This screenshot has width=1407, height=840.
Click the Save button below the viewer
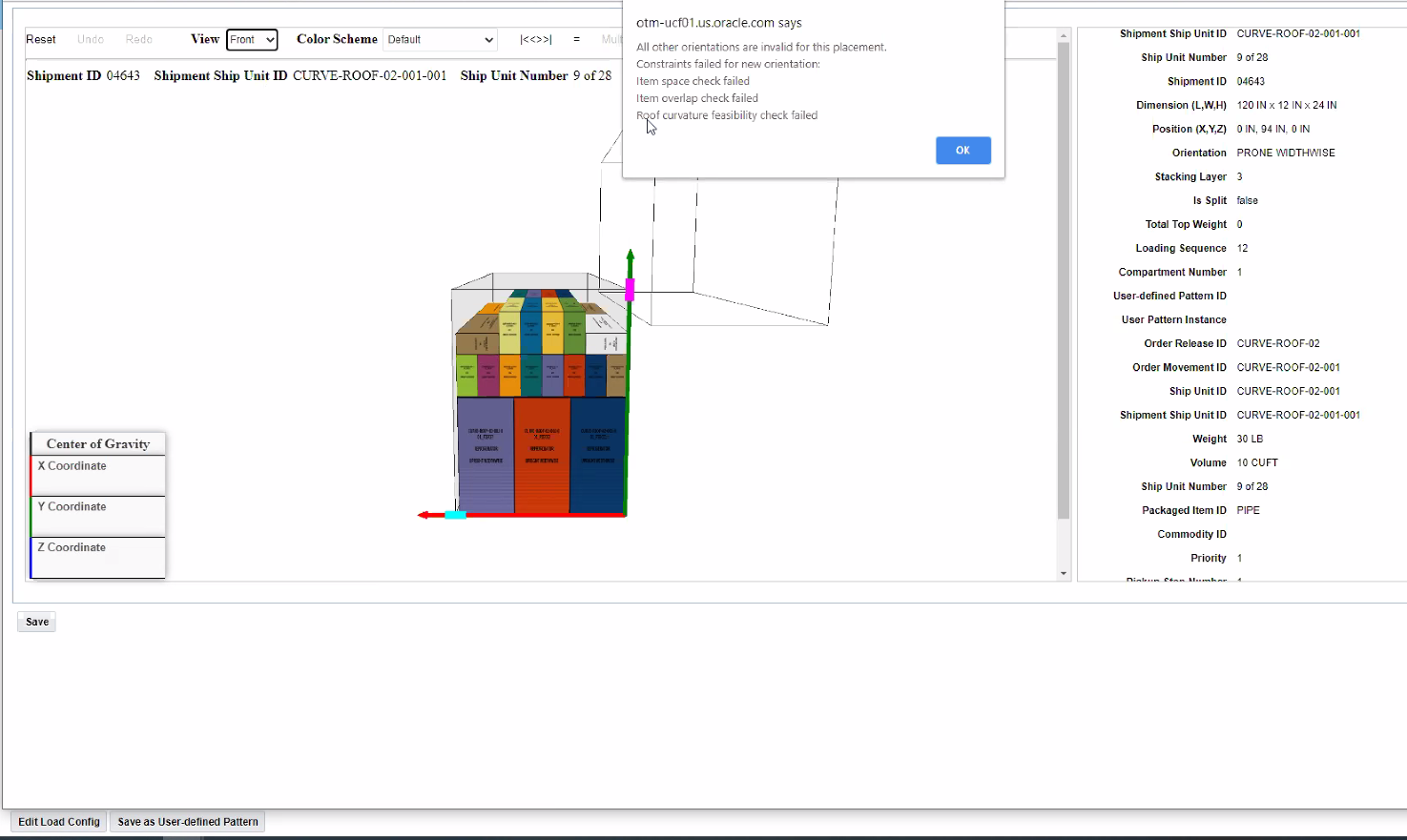tap(37, 622)
